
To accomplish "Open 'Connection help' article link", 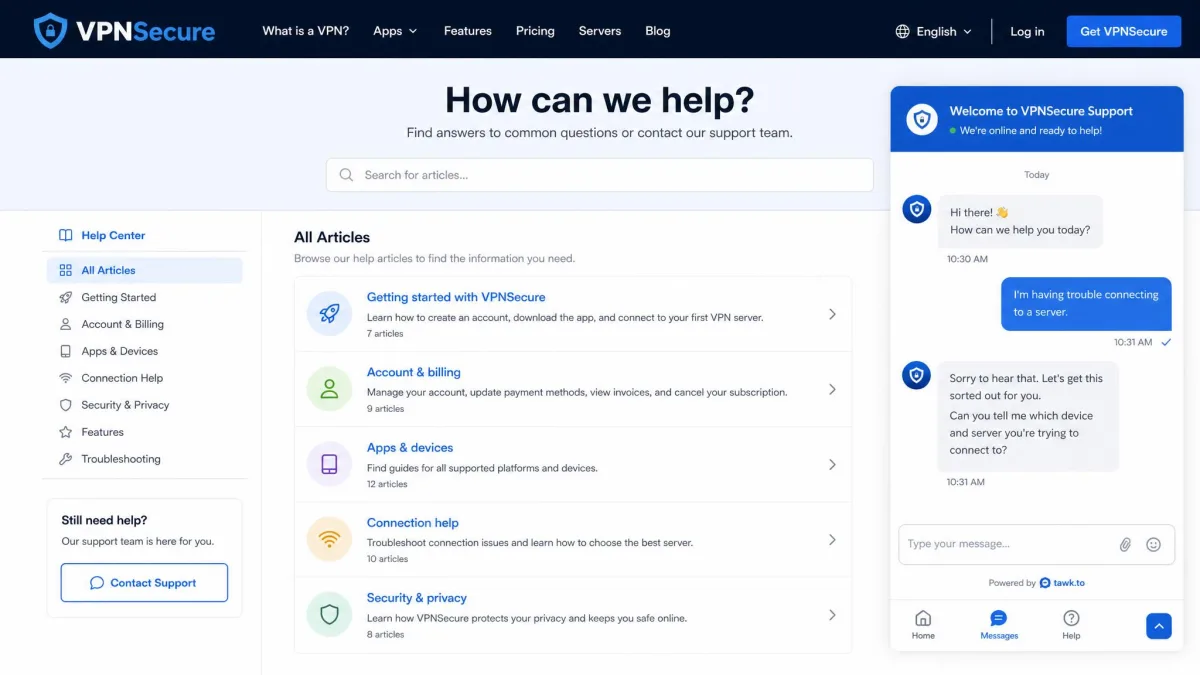I will click(413, 523).
